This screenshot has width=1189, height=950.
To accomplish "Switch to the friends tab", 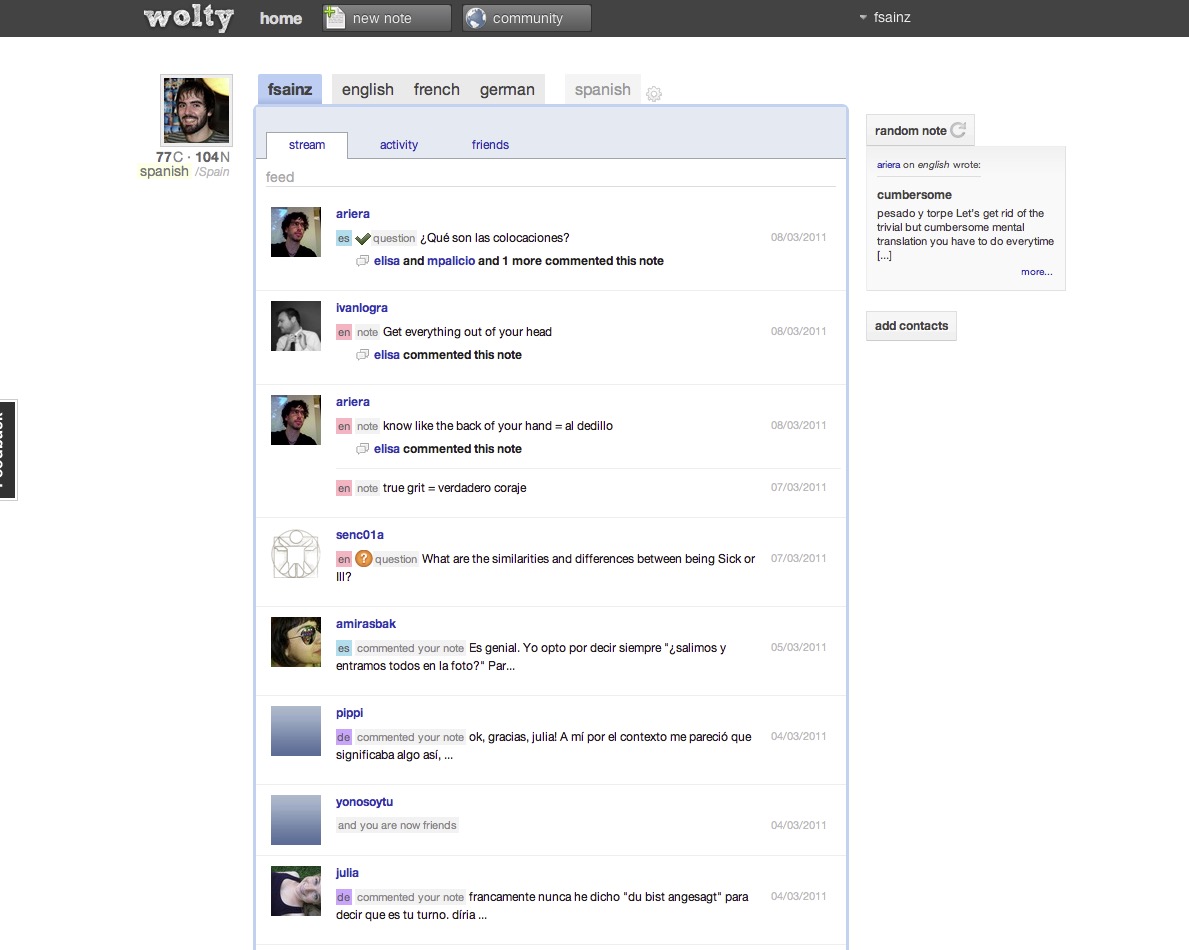I will (490, 145).
